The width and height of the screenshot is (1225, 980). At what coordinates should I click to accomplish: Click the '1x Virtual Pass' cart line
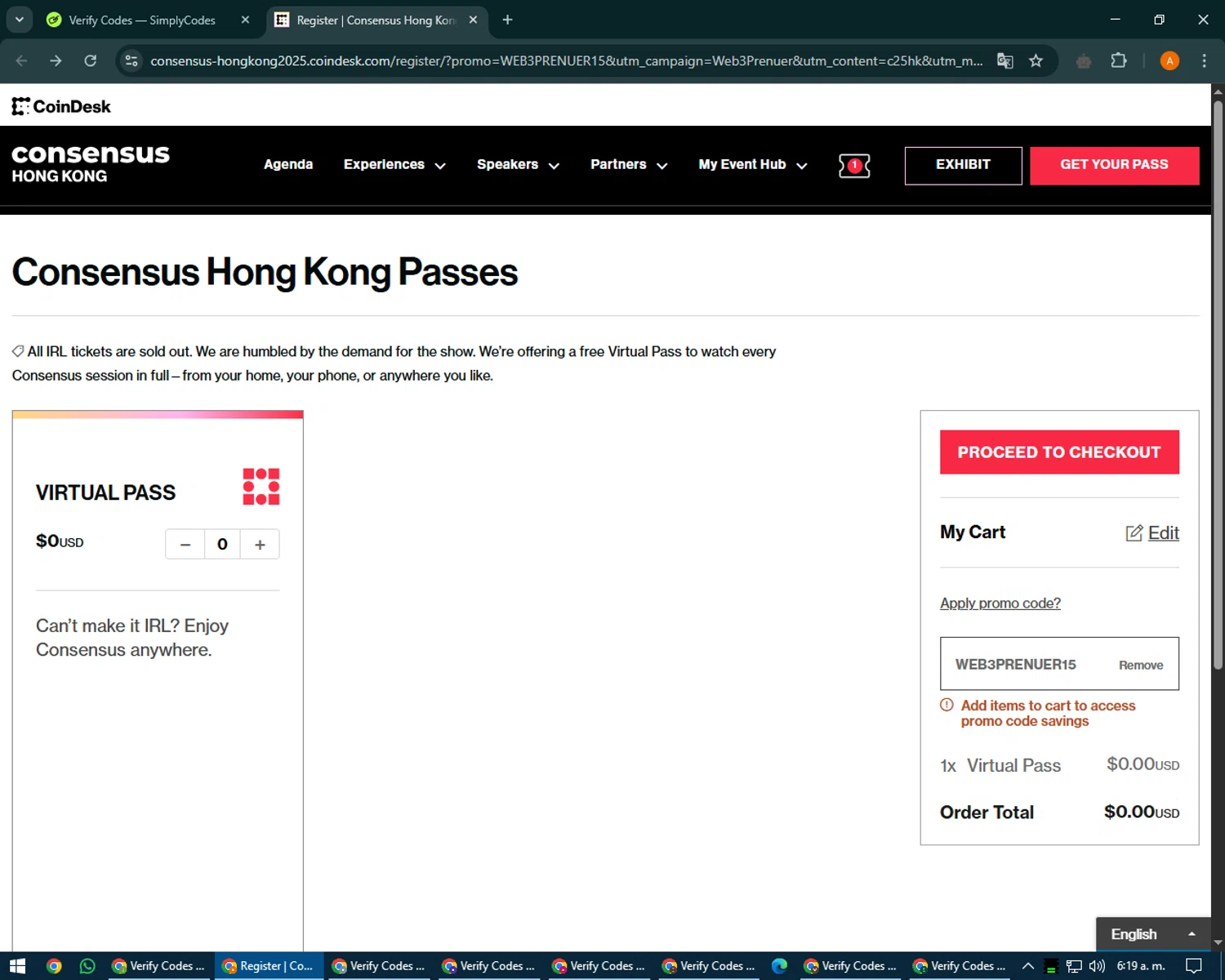1059,765
